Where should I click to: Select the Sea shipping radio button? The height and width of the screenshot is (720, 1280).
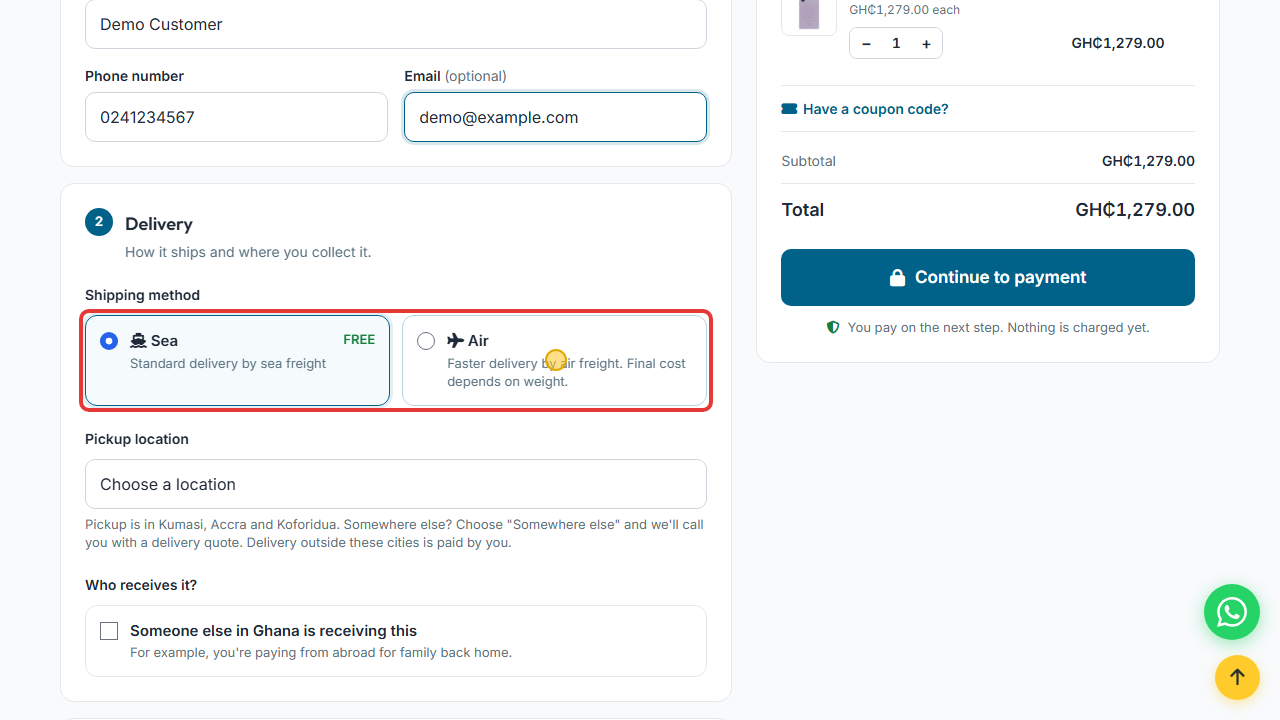[109, 341]
